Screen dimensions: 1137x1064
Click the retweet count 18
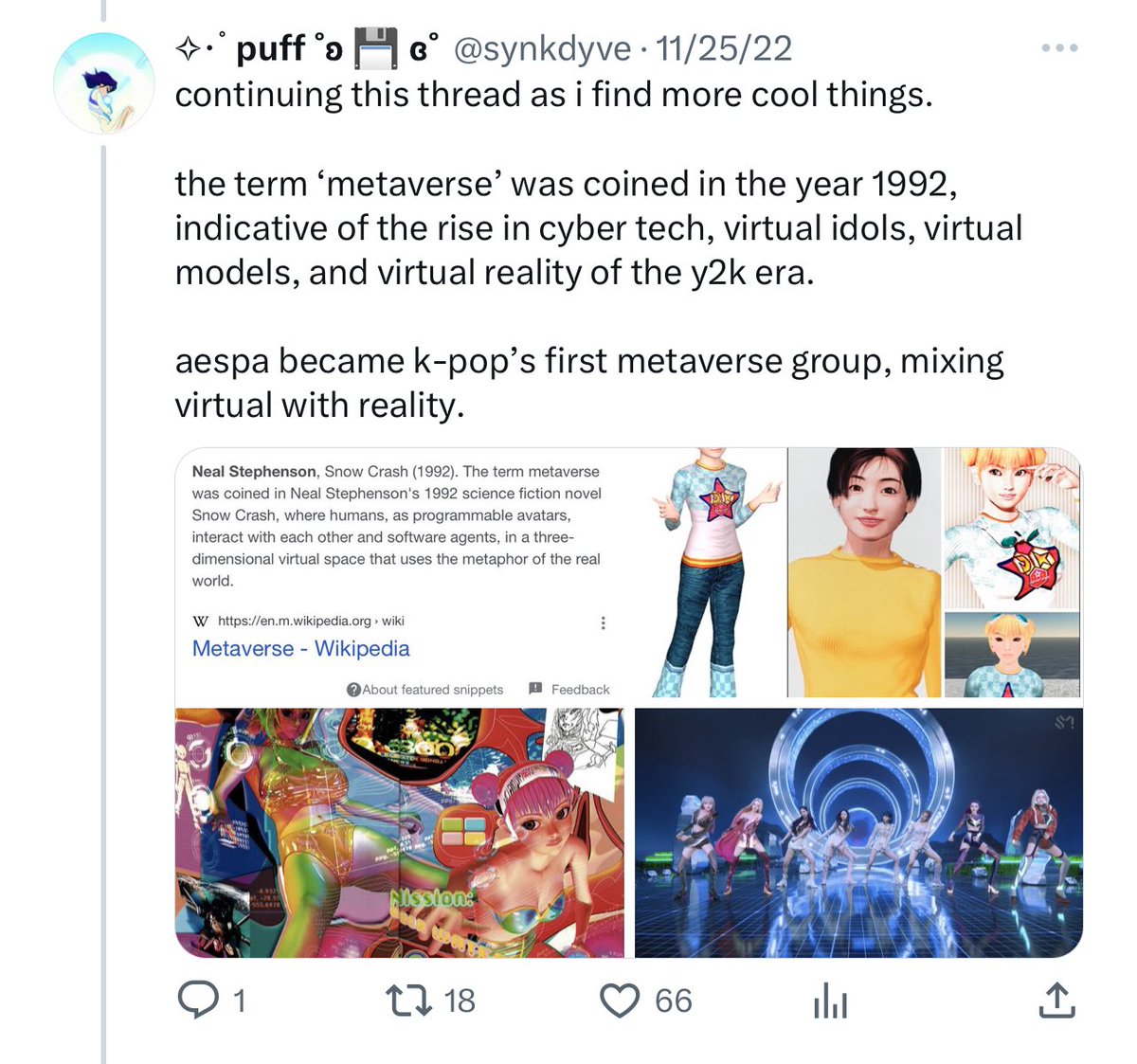tap(460, 1001)
